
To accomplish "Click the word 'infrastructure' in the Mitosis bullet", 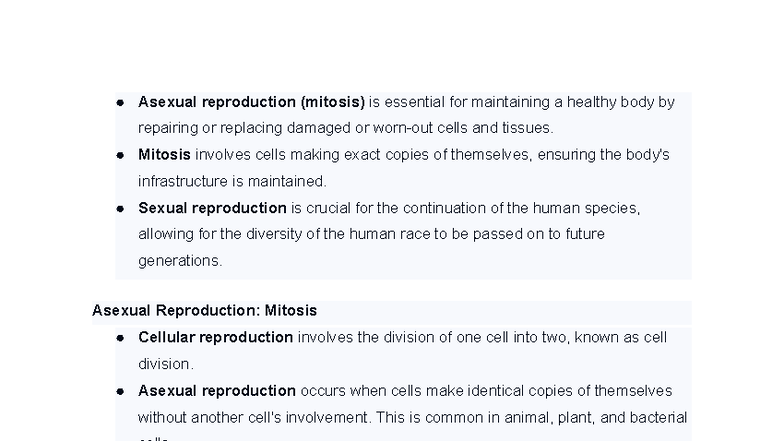I will 183,181.
